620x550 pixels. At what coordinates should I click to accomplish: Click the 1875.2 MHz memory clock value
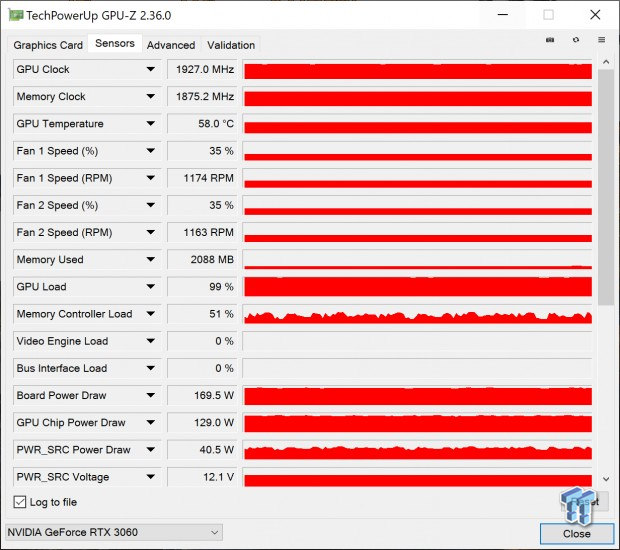point(202,96)
